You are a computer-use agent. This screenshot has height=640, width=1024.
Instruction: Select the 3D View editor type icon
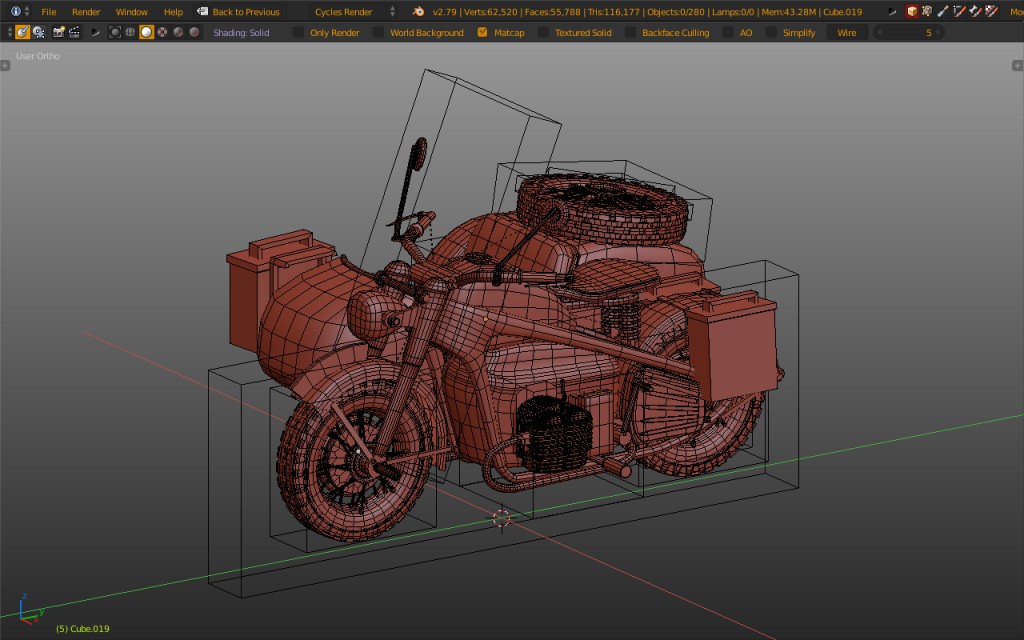pos(21,32)
